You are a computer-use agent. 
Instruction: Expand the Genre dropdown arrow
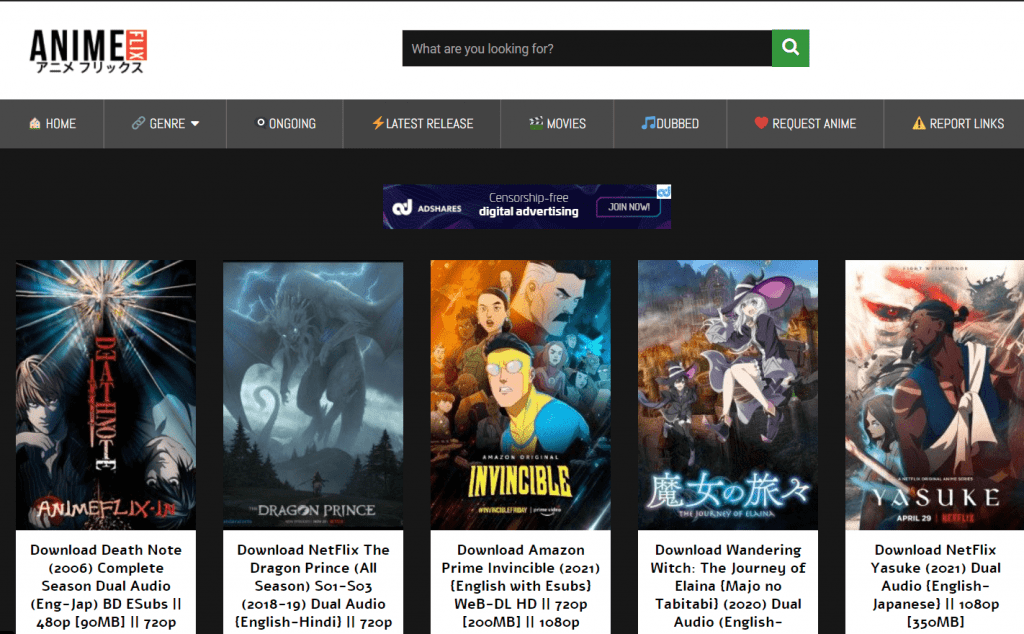click(195, 123)
